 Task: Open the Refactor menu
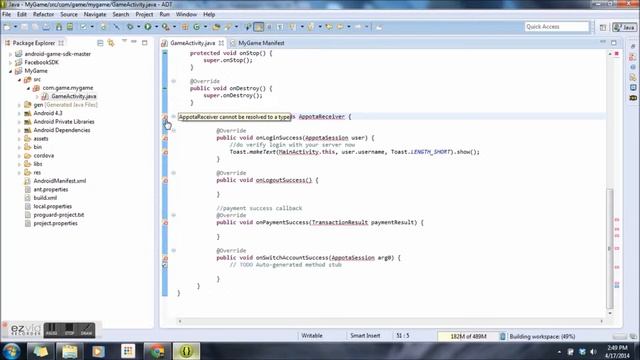click(43, 14)
